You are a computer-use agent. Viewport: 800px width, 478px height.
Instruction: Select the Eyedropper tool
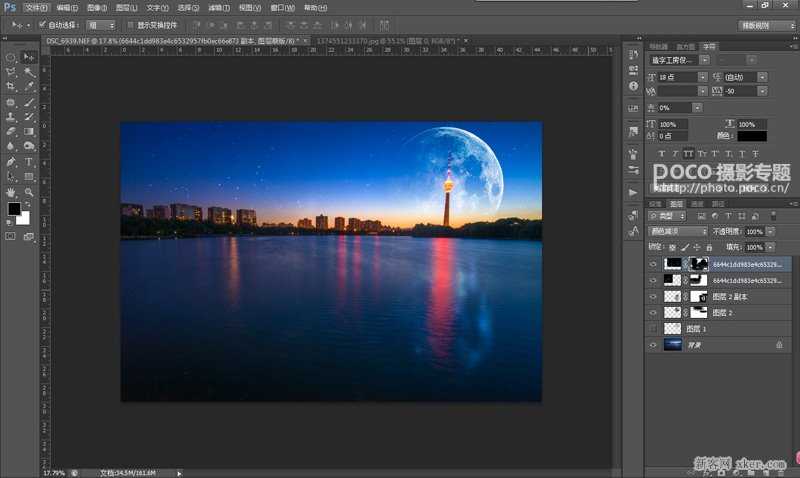tap(29, 87)
